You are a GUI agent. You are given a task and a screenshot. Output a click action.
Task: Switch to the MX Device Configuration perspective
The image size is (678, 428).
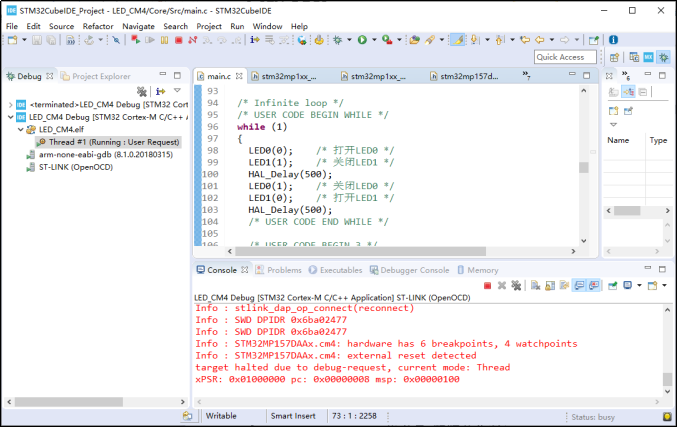click(649, 57)
